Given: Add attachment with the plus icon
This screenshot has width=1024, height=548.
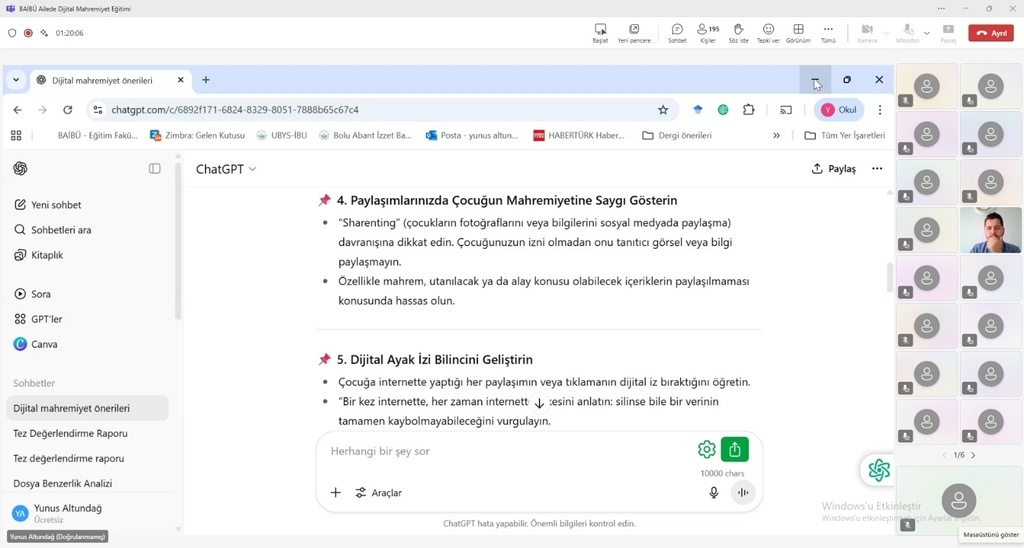Looking at the screenshot, I should point(336,492).
